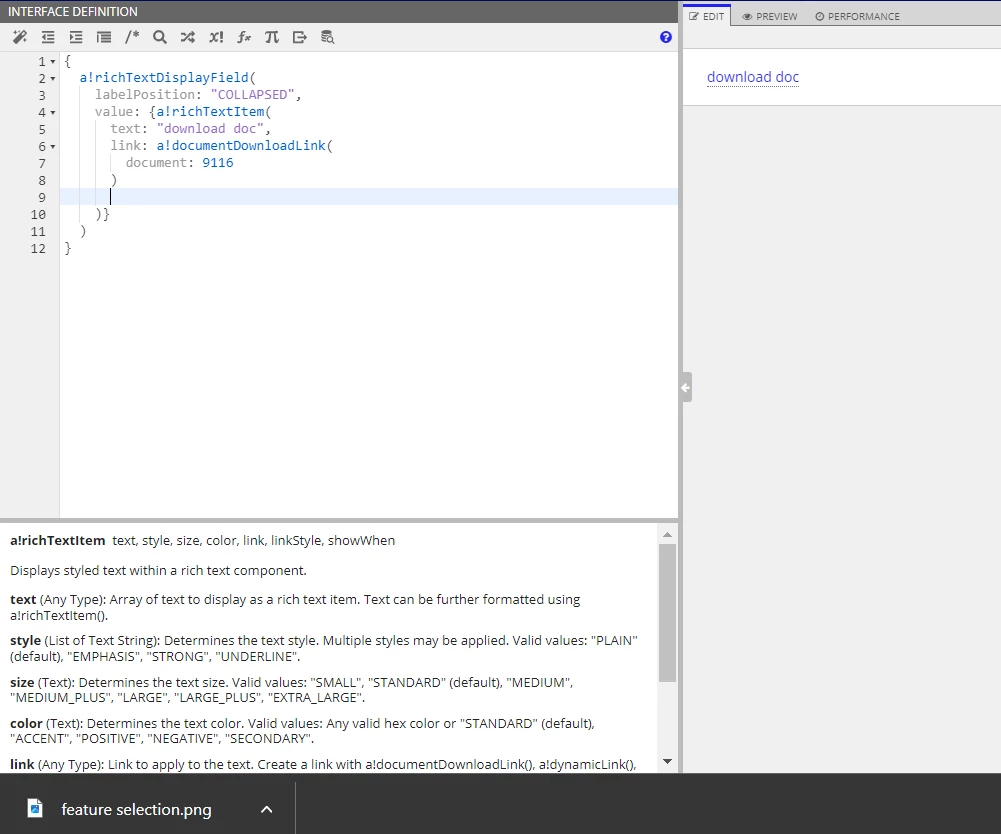The height and width of the screenshot is (834, 1001).
Task: Click the INTERFACE DEFINITION header text
Action: point(73,11)
